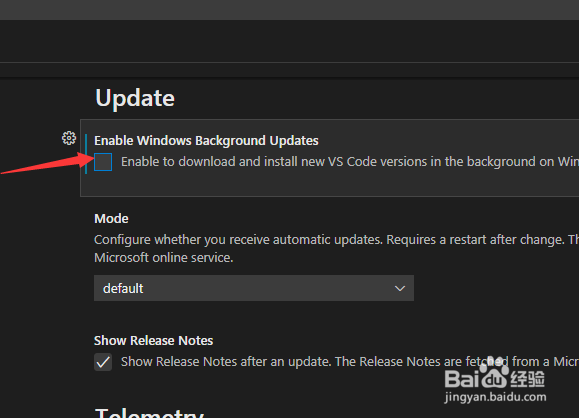Open the gear menu beside Enable Windows Background Updates
This screenshot has width=579, height=418.
click(69, 138)
